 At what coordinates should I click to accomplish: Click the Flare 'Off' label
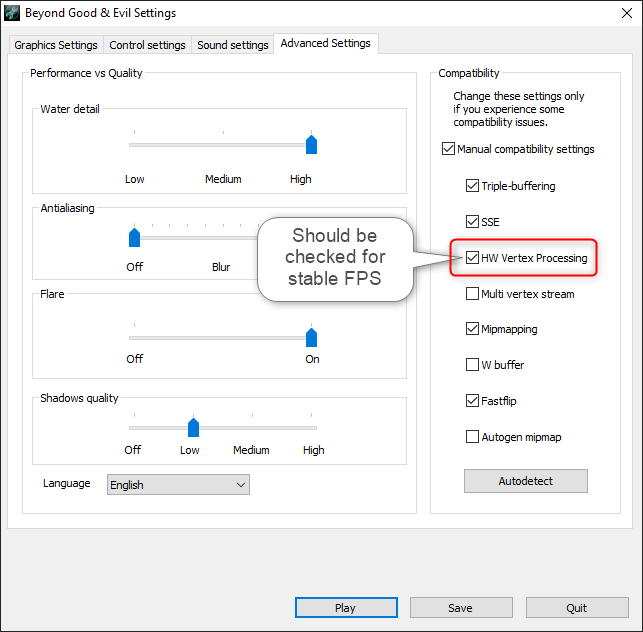point(135,359)
